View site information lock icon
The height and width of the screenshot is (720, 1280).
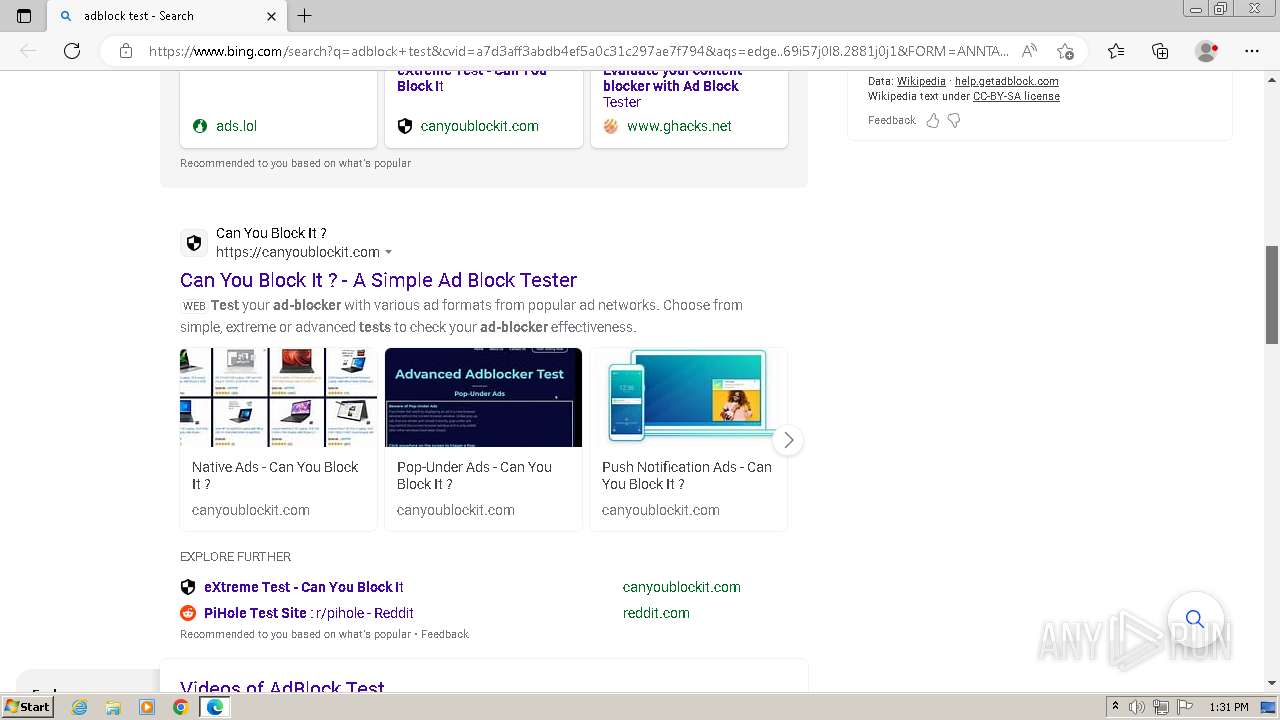(x=126, y=51)
